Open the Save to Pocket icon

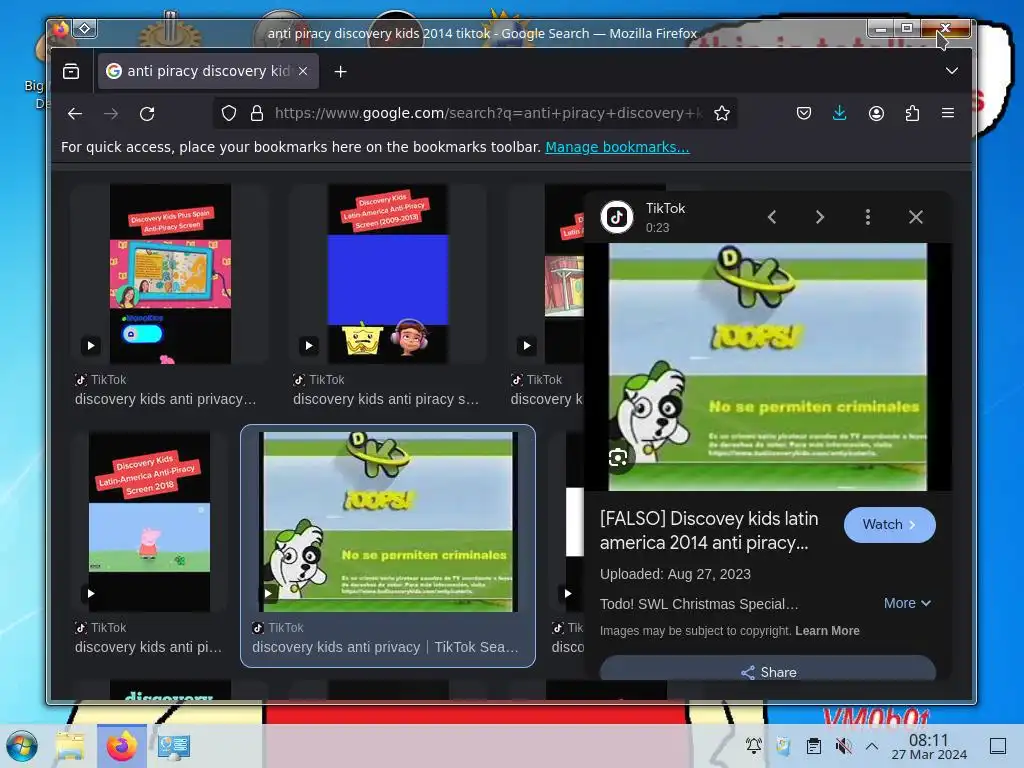(804, 114)
